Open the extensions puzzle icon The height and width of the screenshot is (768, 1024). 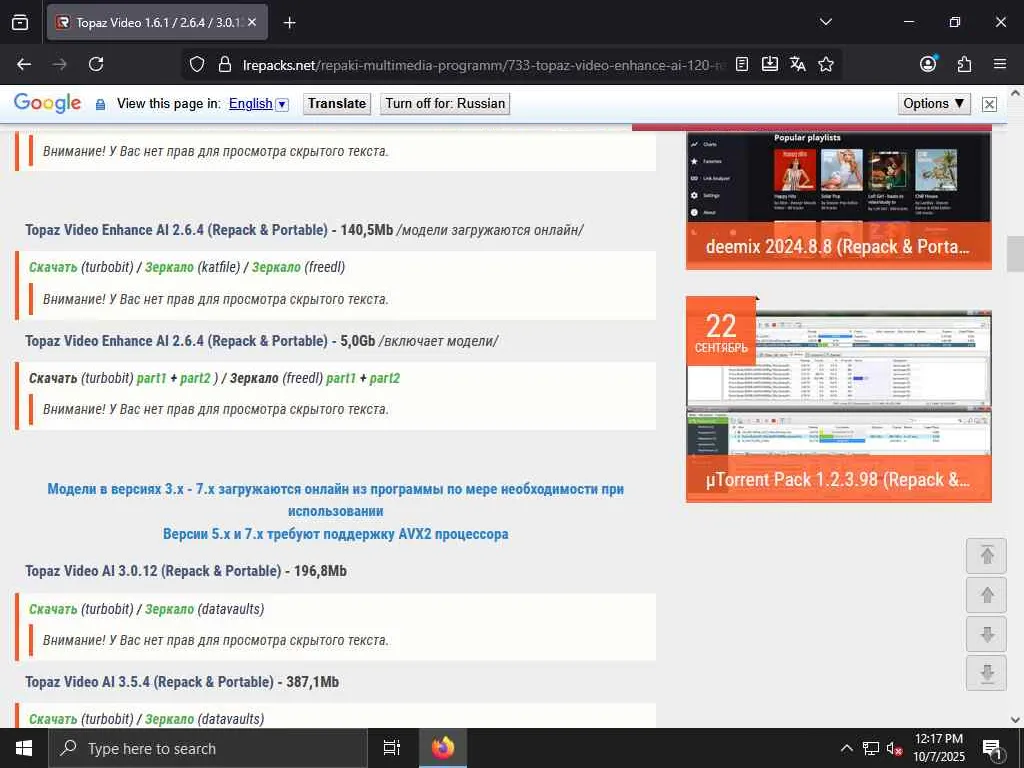click(964, 64)
